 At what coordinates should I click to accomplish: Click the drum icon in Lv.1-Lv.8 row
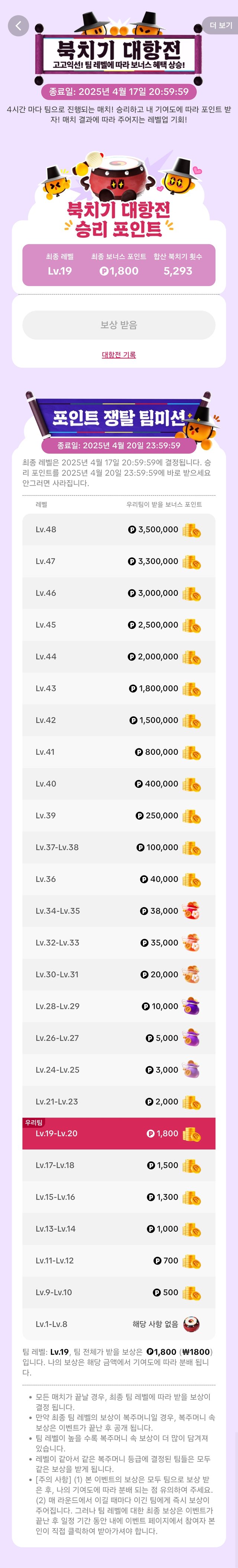coord(192,1324)
